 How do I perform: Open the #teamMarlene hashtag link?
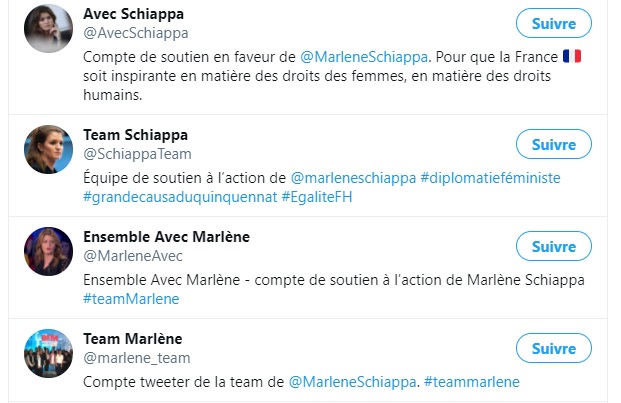[131, 298]
